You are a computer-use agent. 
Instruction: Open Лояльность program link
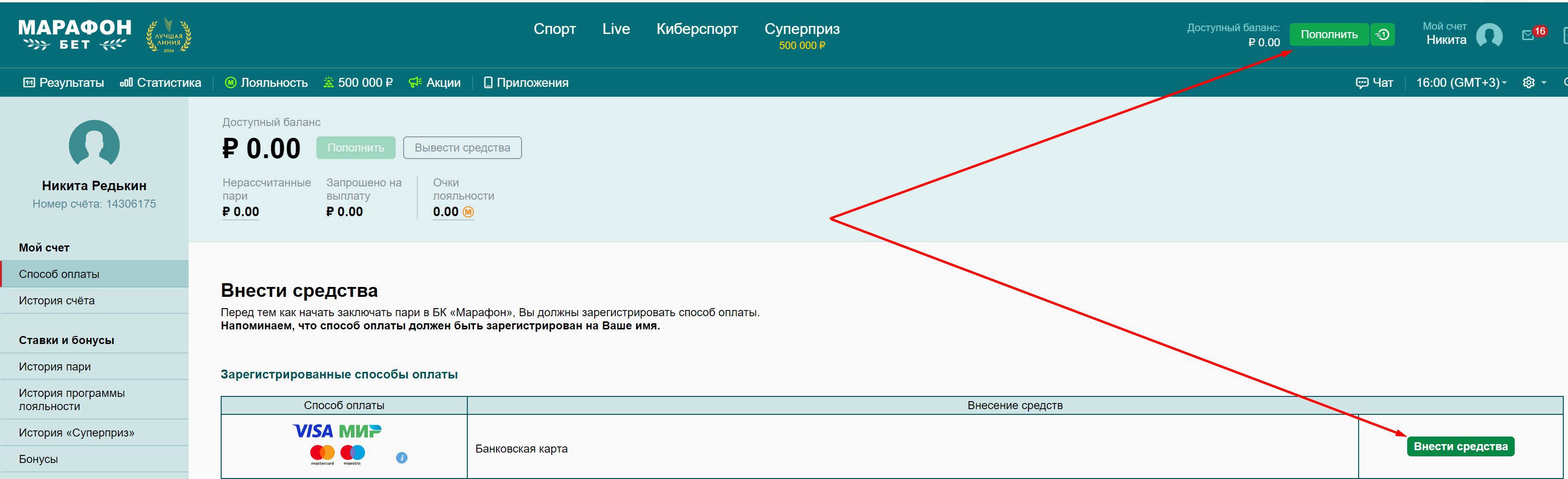point(266,83)
